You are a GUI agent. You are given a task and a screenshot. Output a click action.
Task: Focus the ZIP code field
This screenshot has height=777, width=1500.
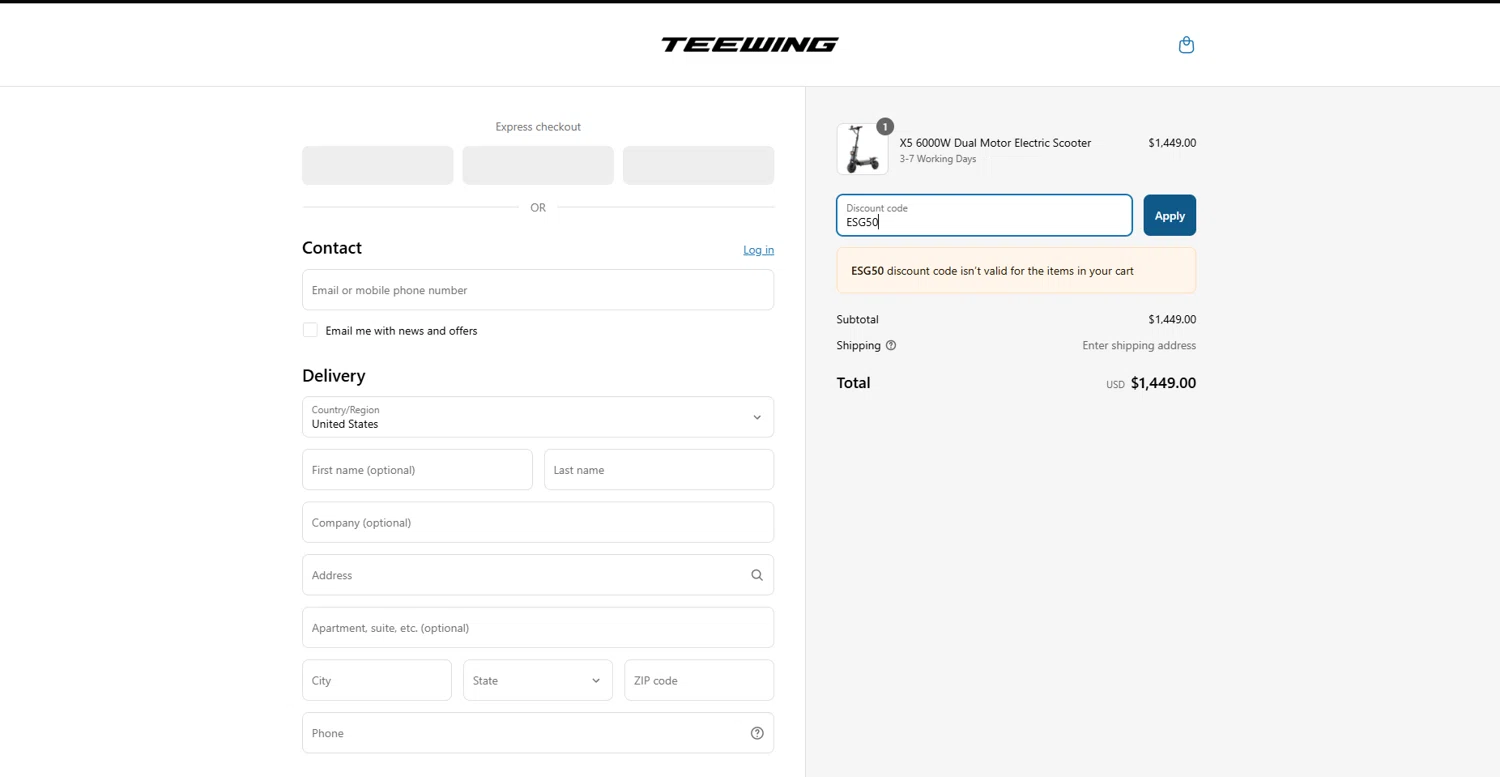[699, 680]
